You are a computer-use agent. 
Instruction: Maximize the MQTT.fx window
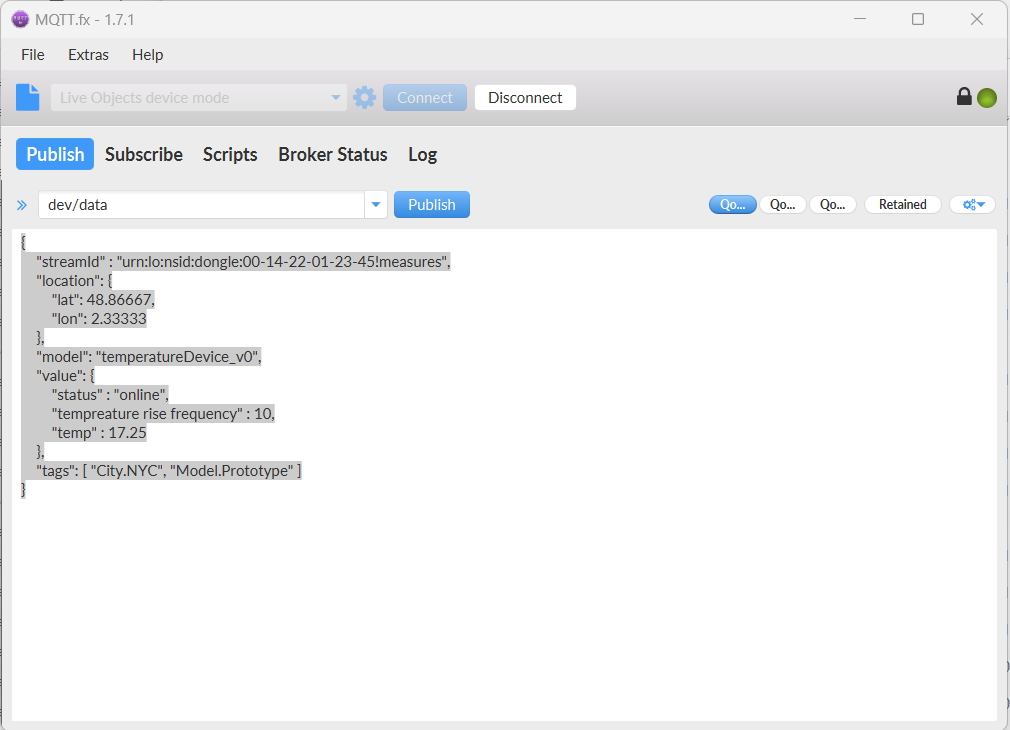click(x=918, y=19)
